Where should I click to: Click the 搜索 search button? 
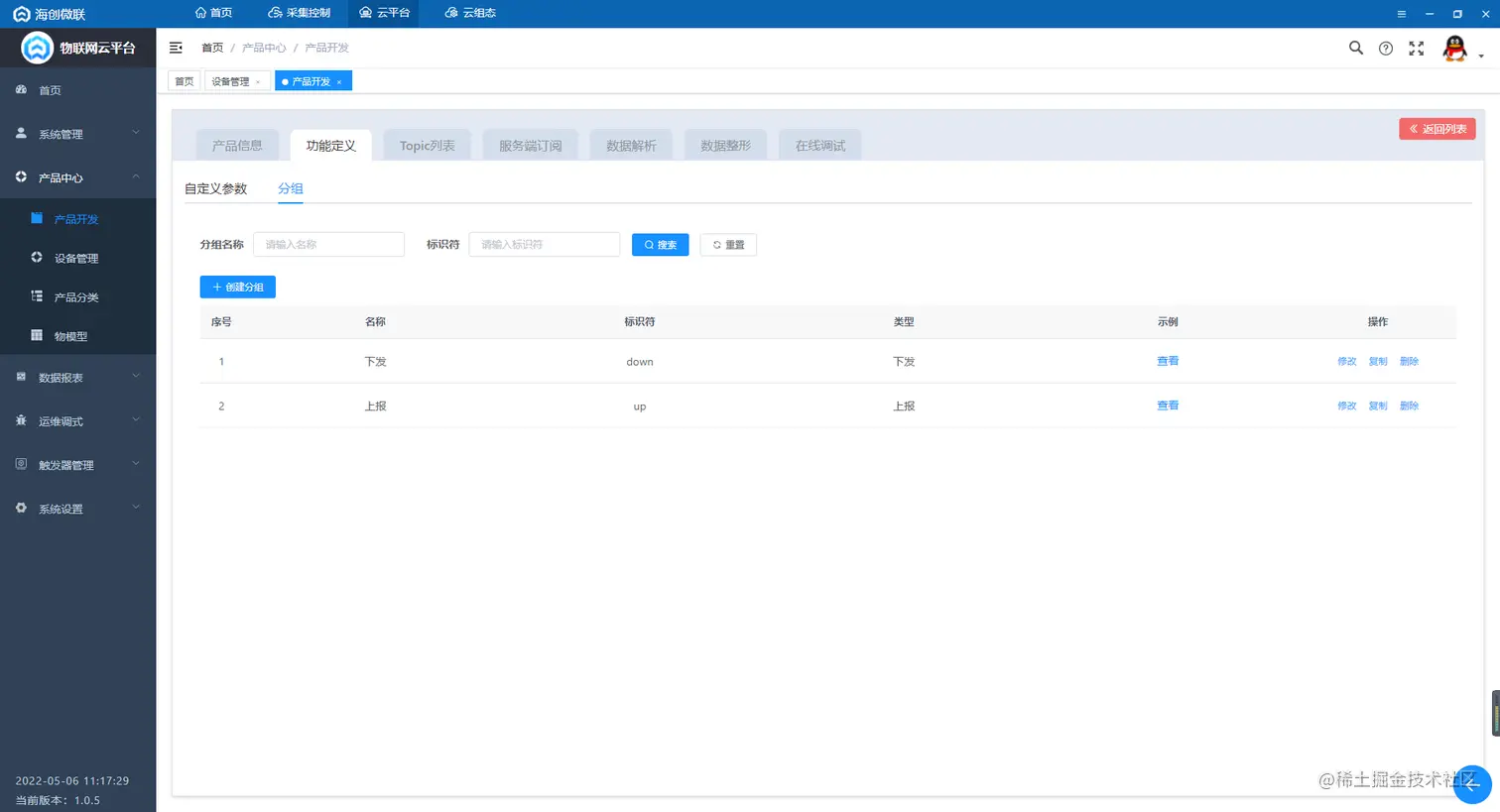660,245
